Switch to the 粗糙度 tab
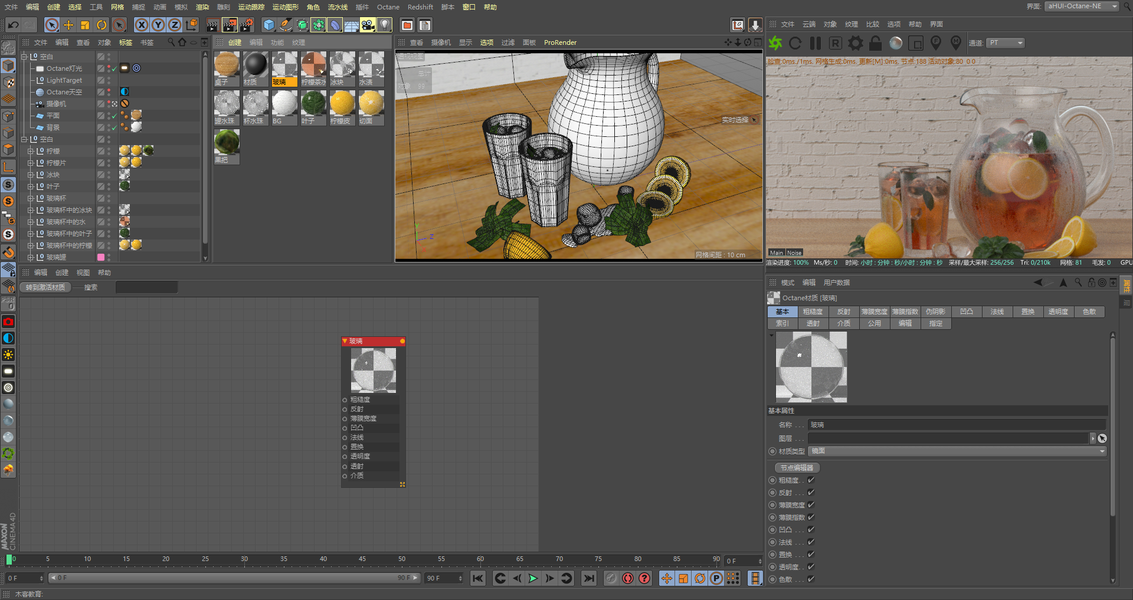Screen dimensions: 1133x600 [x=813, y=312]
